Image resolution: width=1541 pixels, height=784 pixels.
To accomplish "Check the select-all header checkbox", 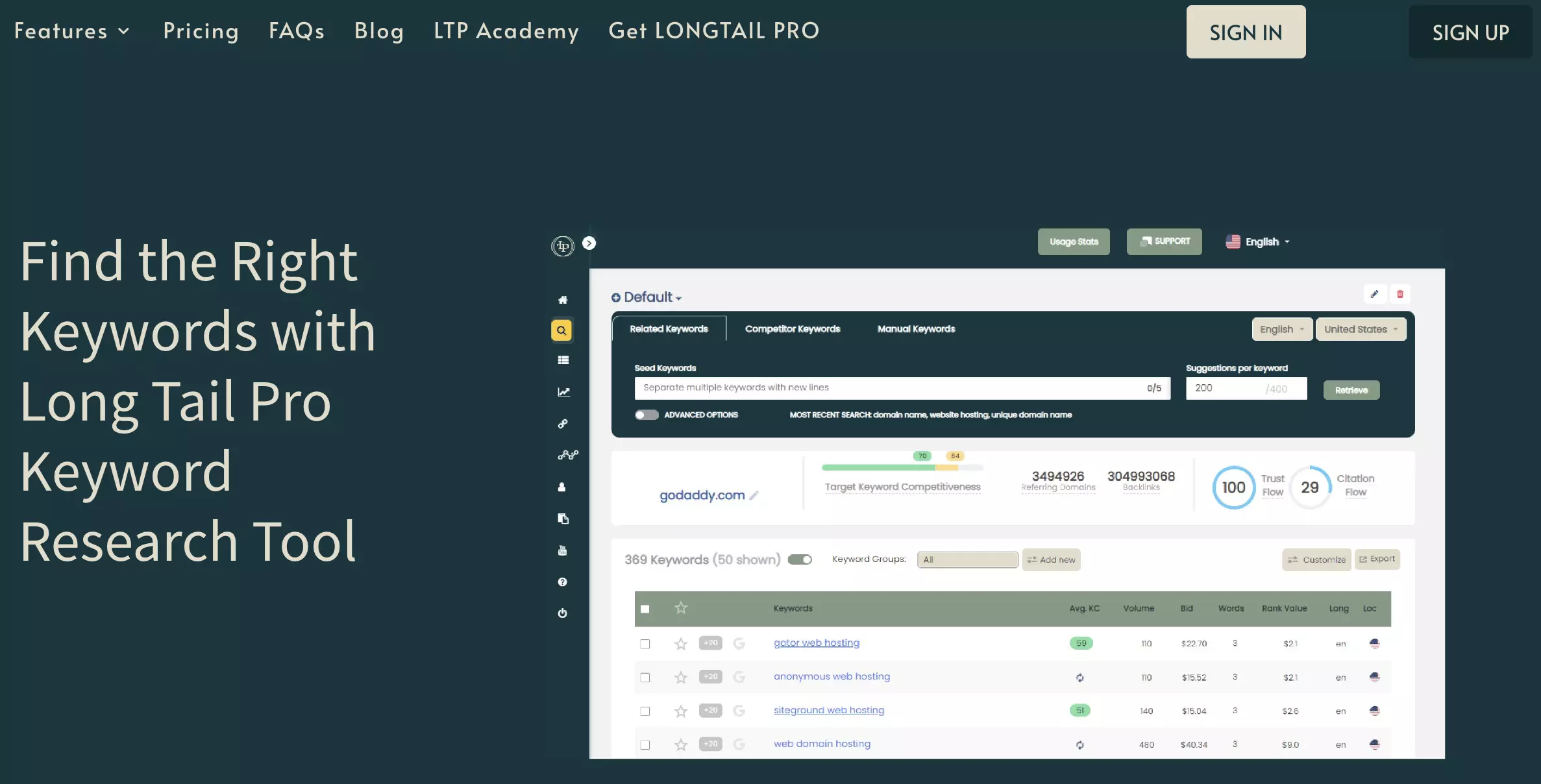I will click(645, 609).
